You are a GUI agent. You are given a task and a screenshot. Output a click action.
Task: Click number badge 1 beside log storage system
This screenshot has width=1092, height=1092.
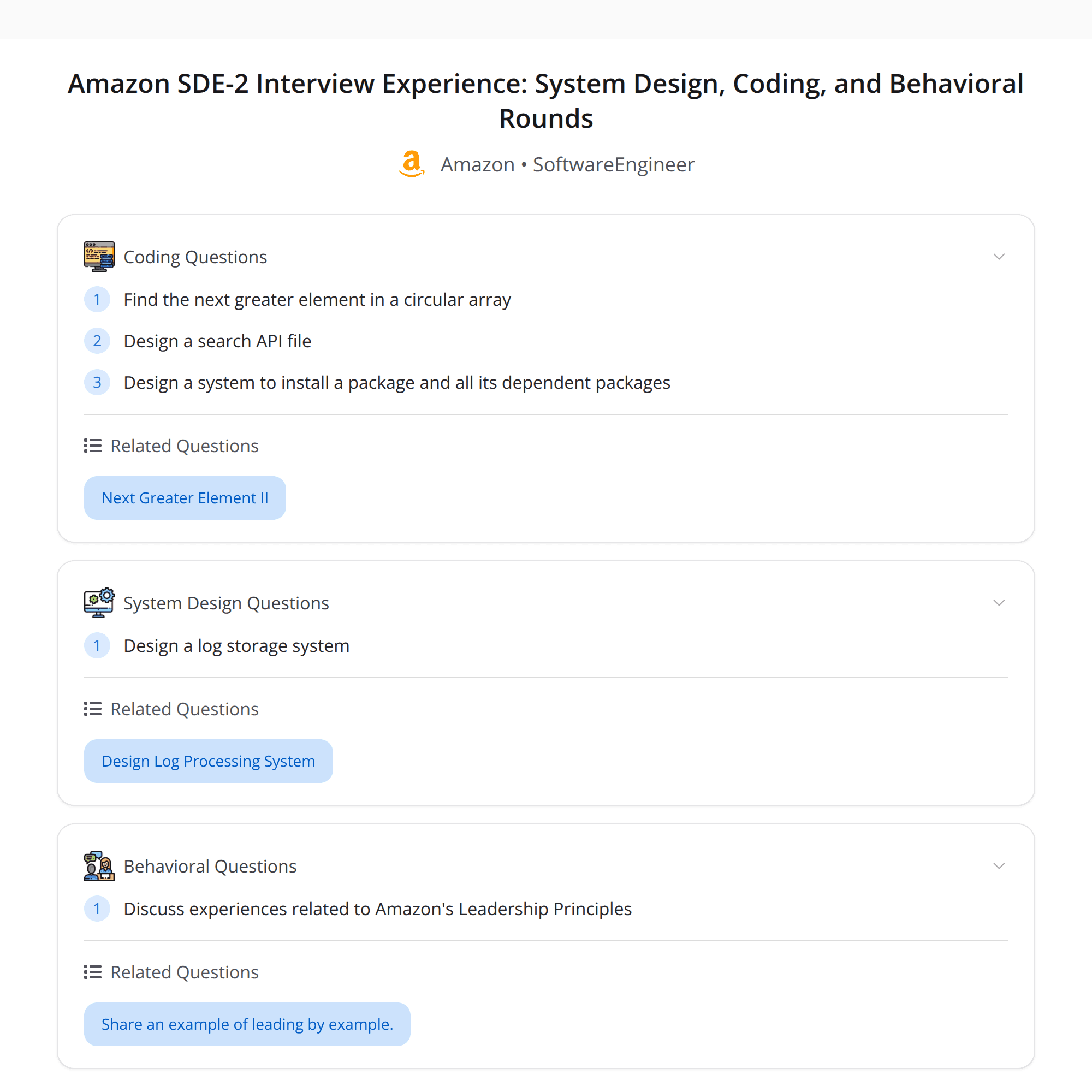pos(97,645)
